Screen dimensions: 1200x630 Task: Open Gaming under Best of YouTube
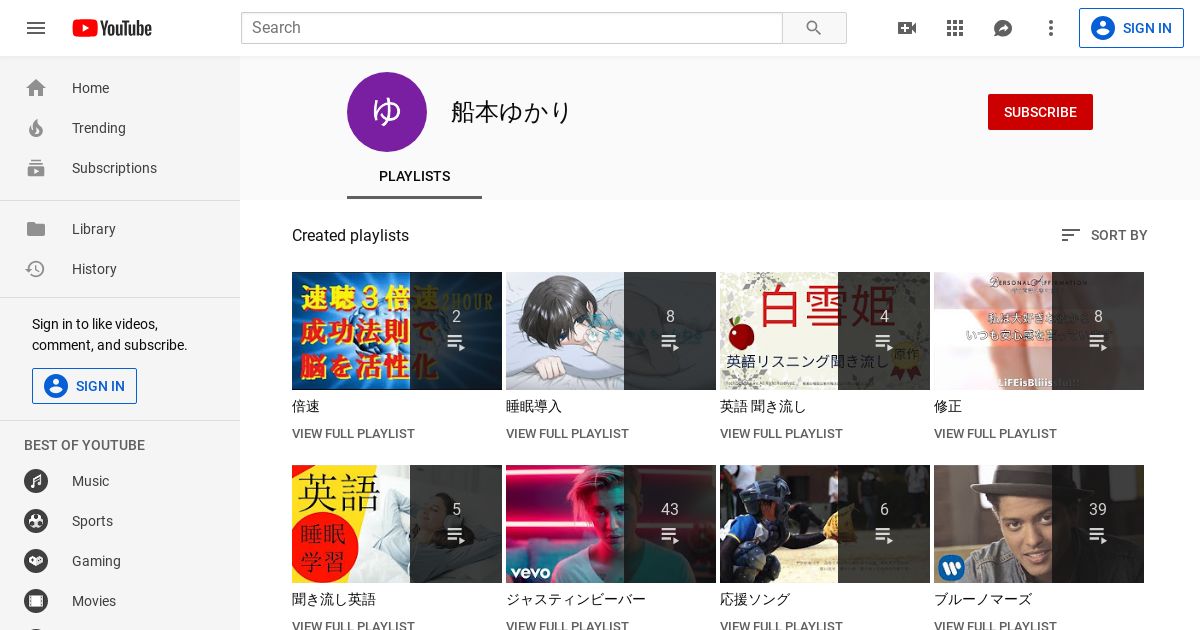pyautogui.click(x=120, y=561)
